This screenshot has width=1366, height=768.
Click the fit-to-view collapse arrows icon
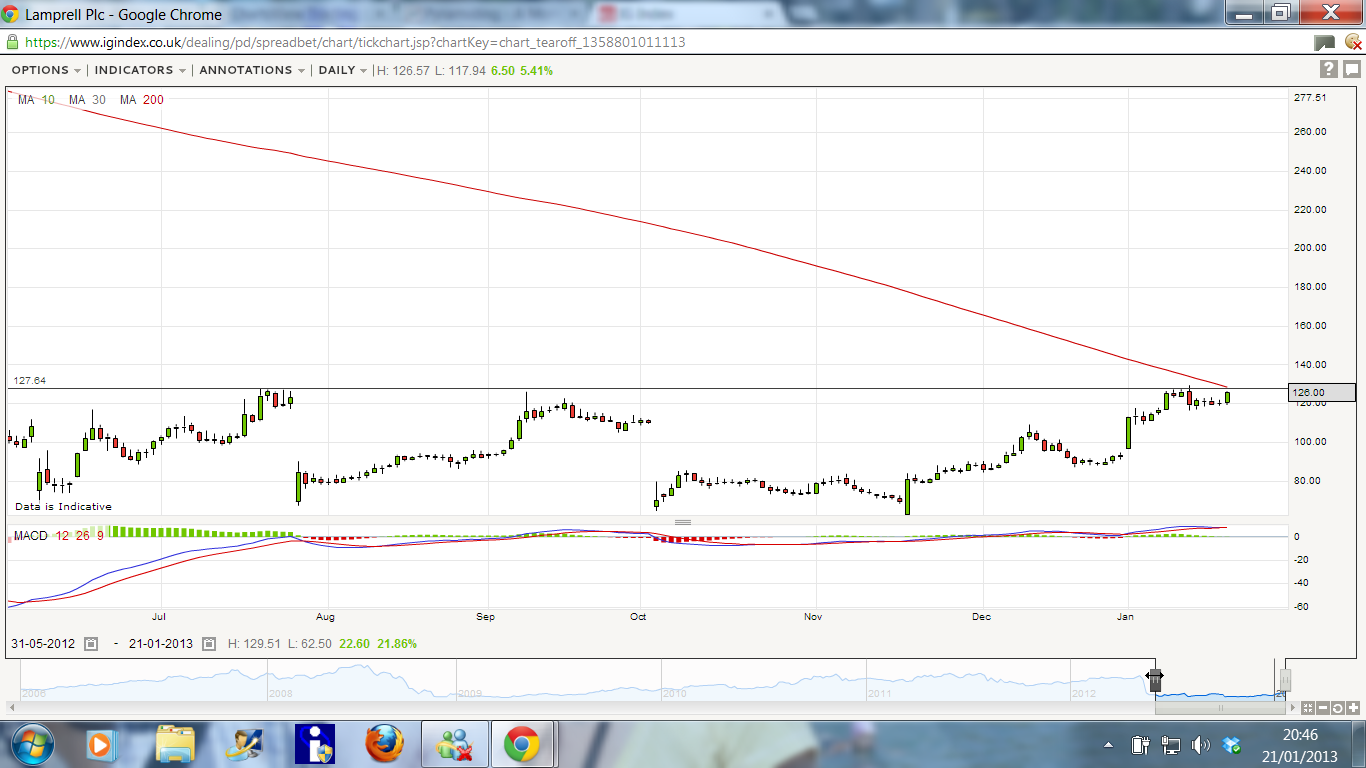(1307, 708)
